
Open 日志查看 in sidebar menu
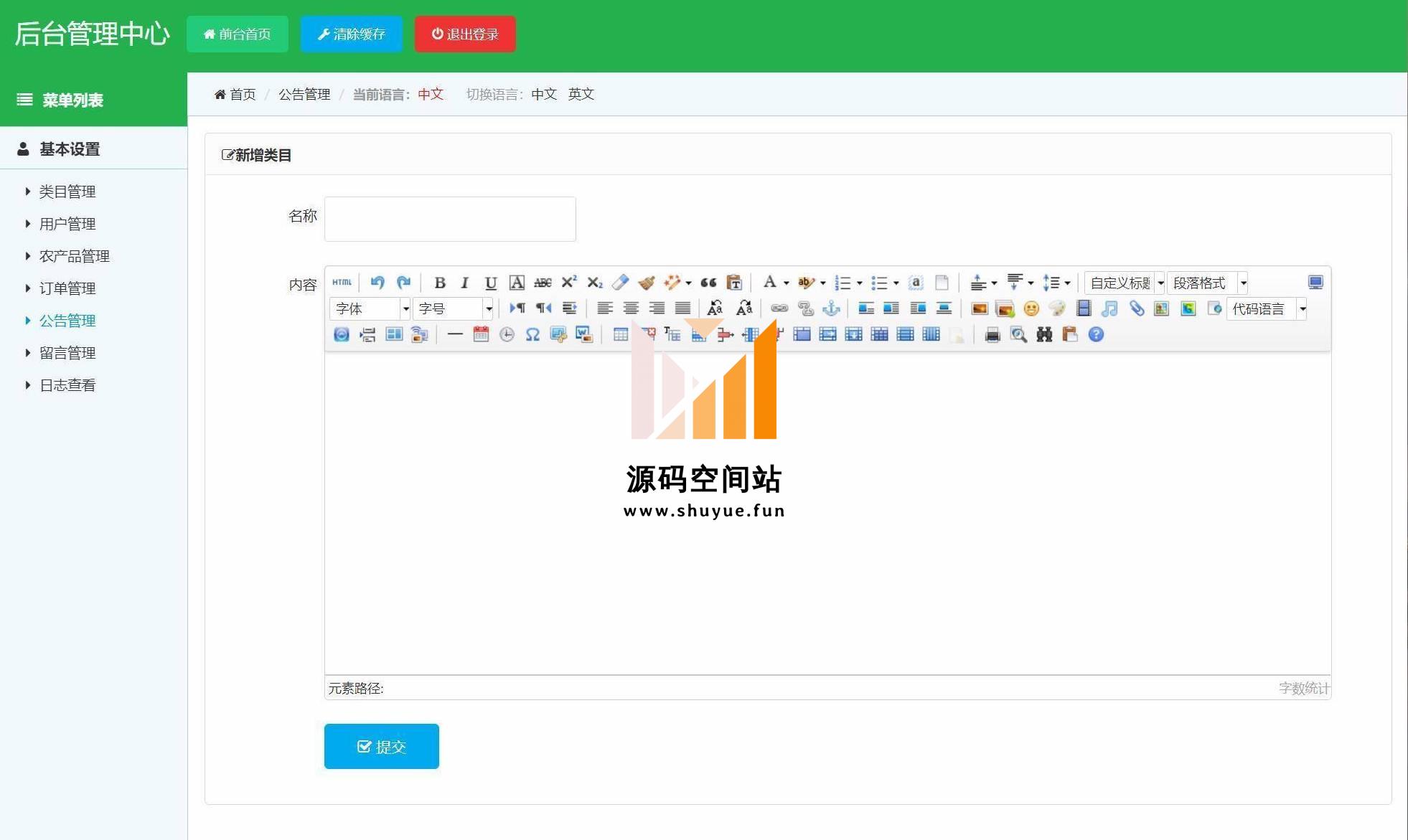point(67,385)
